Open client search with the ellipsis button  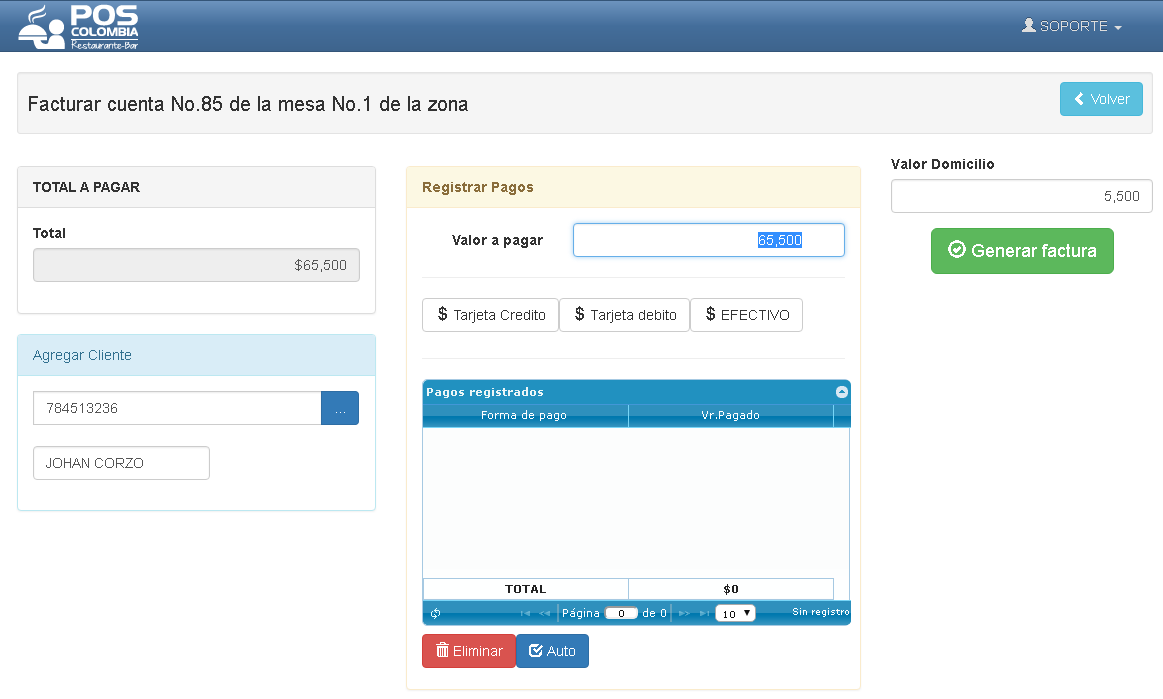(340, 408)
